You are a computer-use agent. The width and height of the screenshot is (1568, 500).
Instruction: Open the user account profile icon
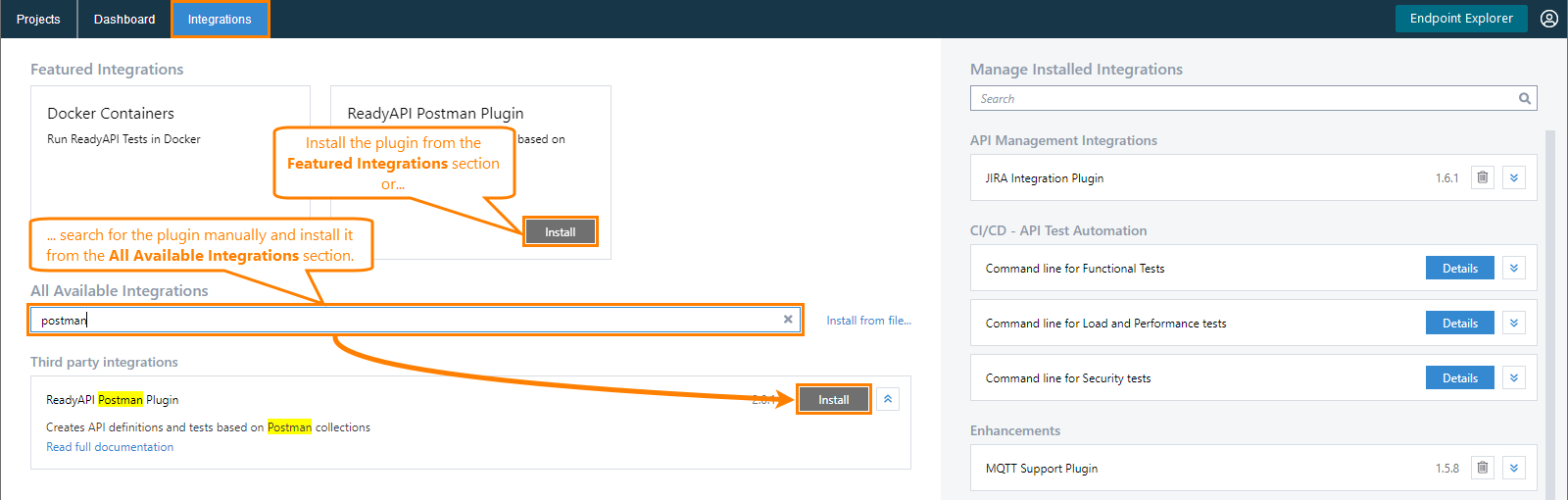coord(1549,19)
